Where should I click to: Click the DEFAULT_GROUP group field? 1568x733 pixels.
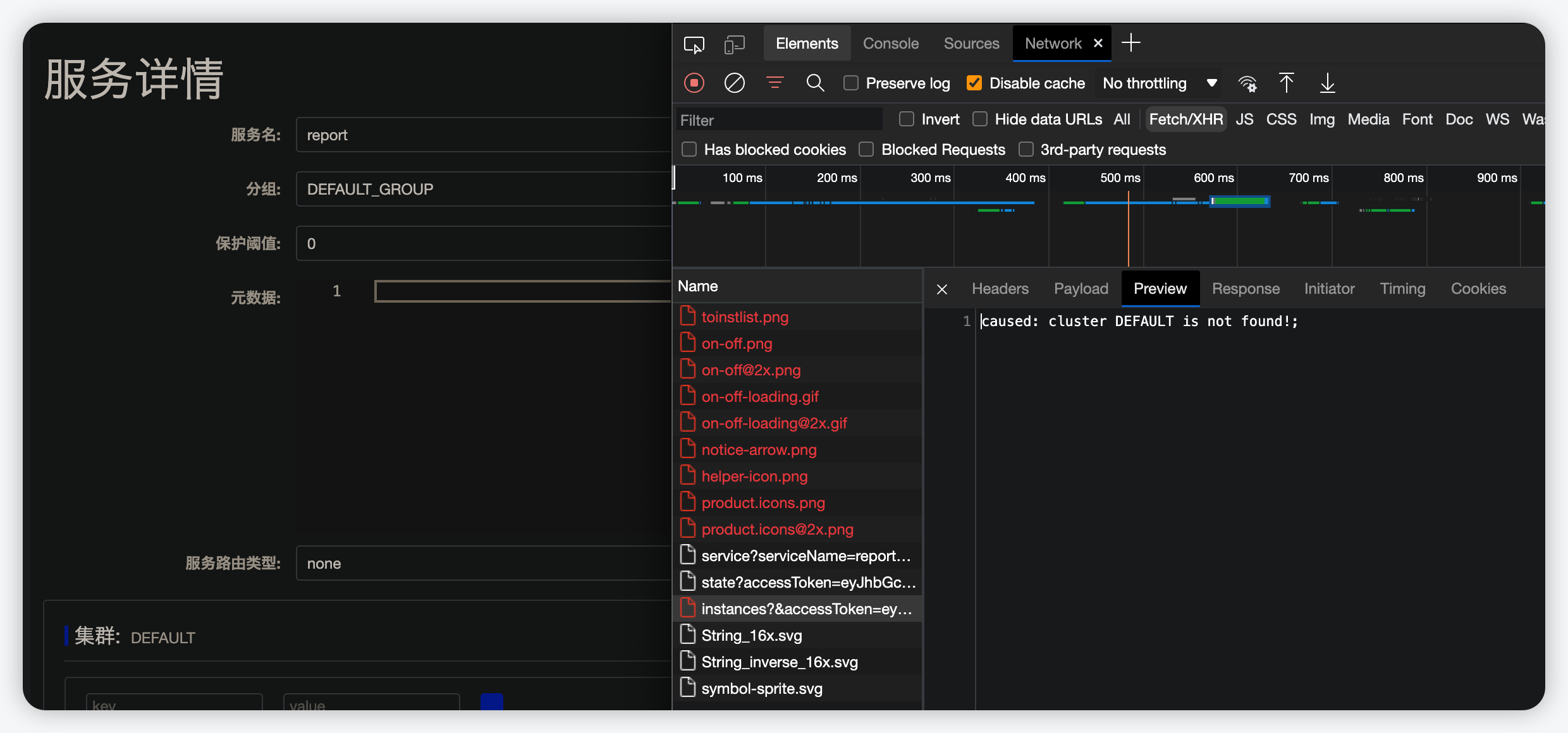tap(484, 189)
